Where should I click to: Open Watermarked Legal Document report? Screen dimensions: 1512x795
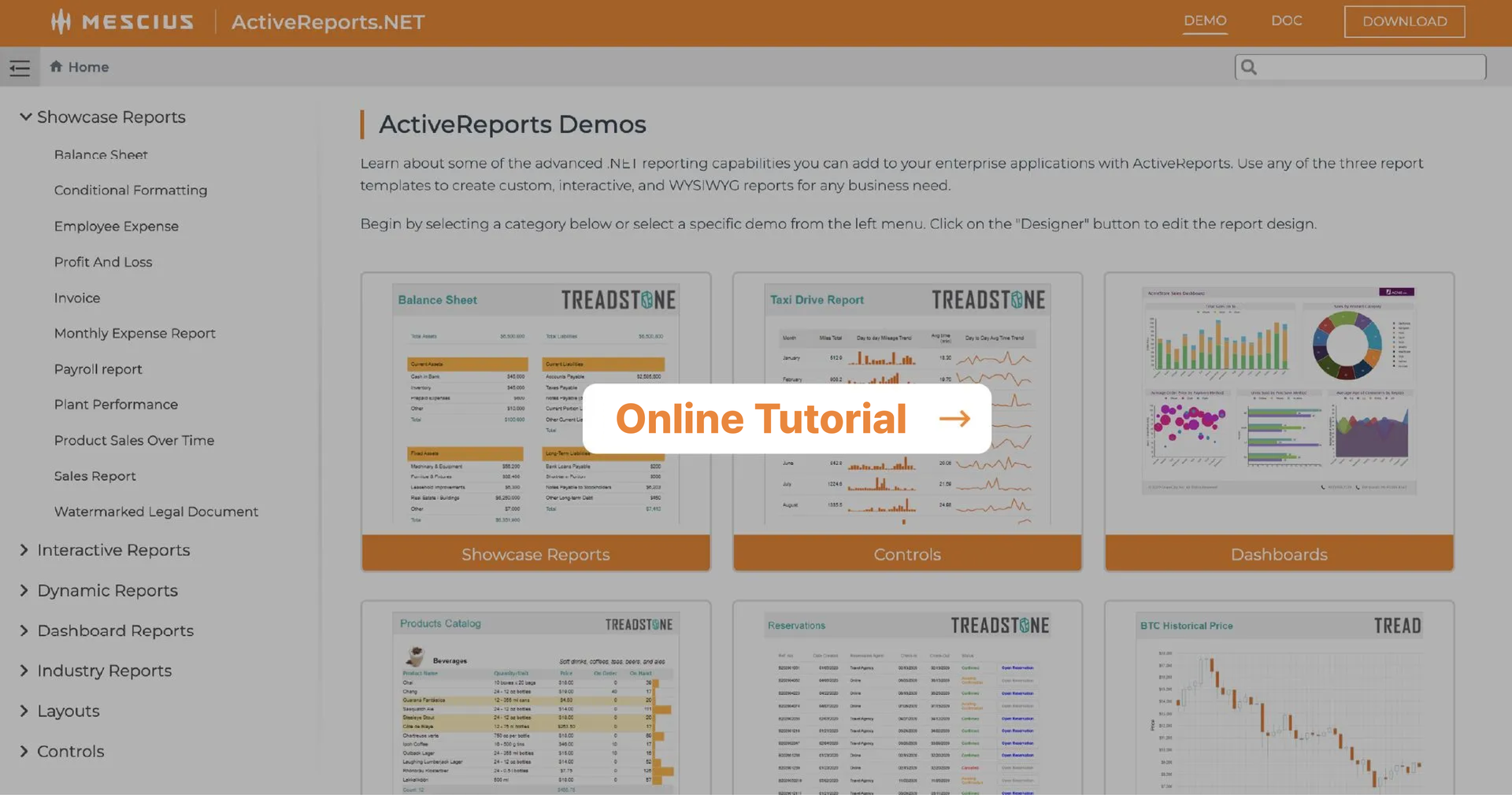(x=156, y=512)
